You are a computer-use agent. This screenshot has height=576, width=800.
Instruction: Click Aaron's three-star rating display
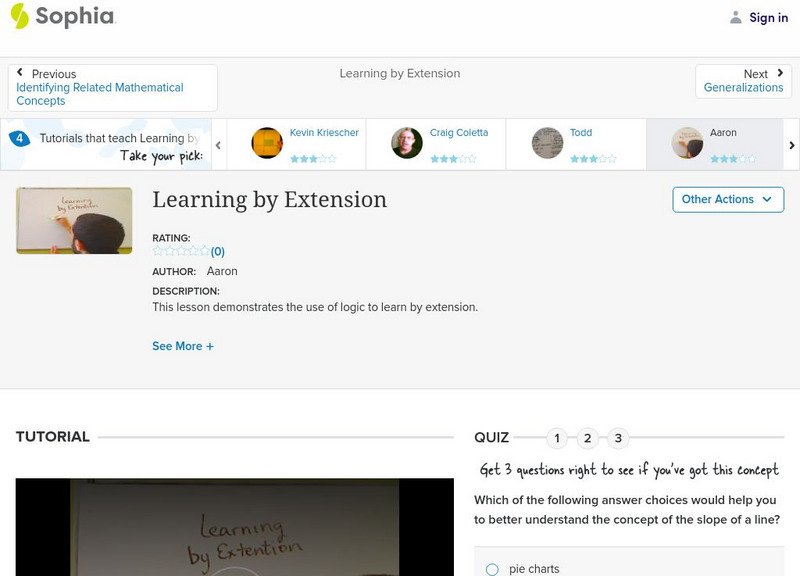[x=733, y=156]
